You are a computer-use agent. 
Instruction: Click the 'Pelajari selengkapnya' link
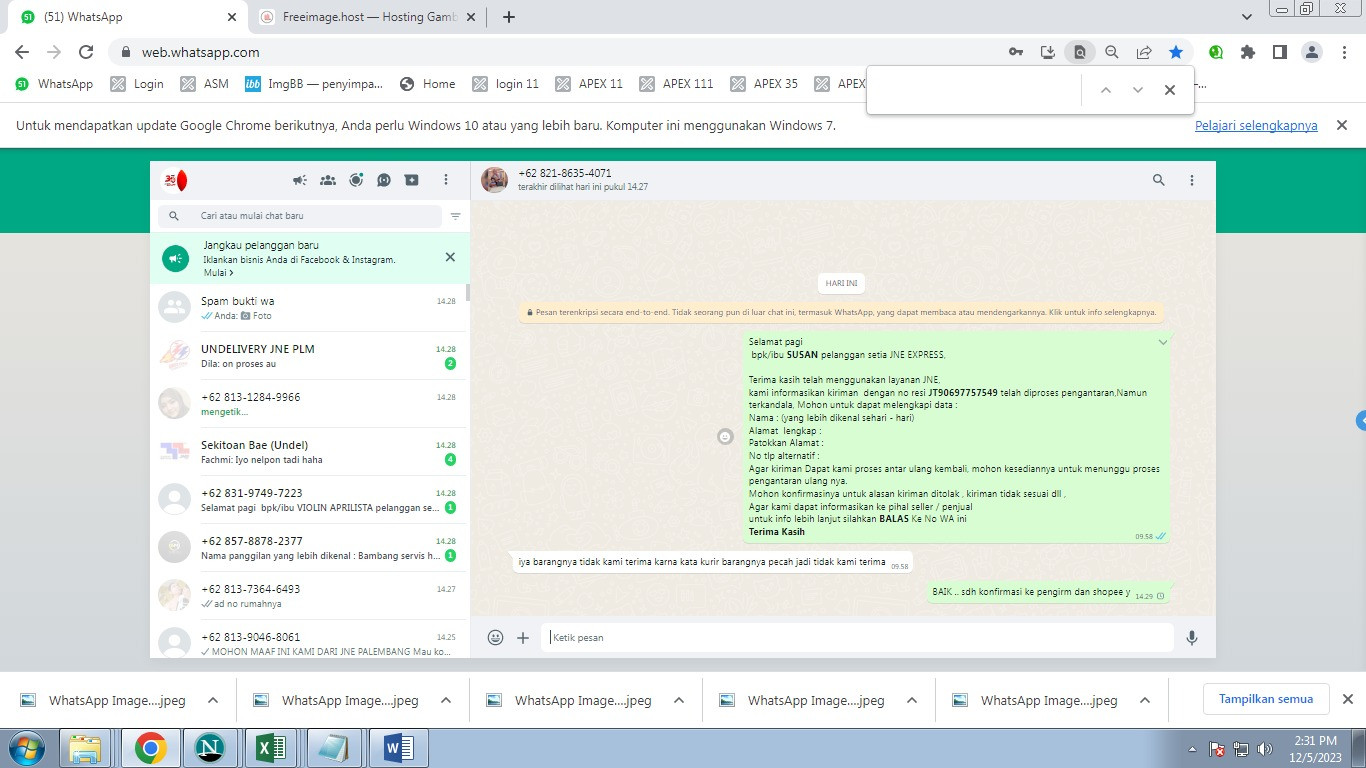[x=1256, y=126]
